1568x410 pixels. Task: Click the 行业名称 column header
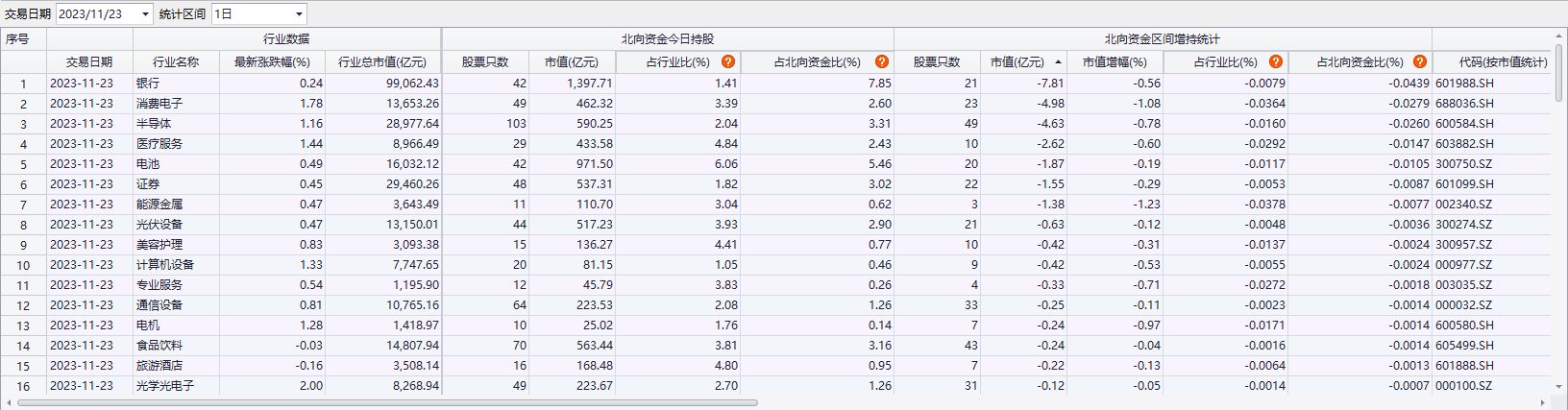[x=176, y=61]
